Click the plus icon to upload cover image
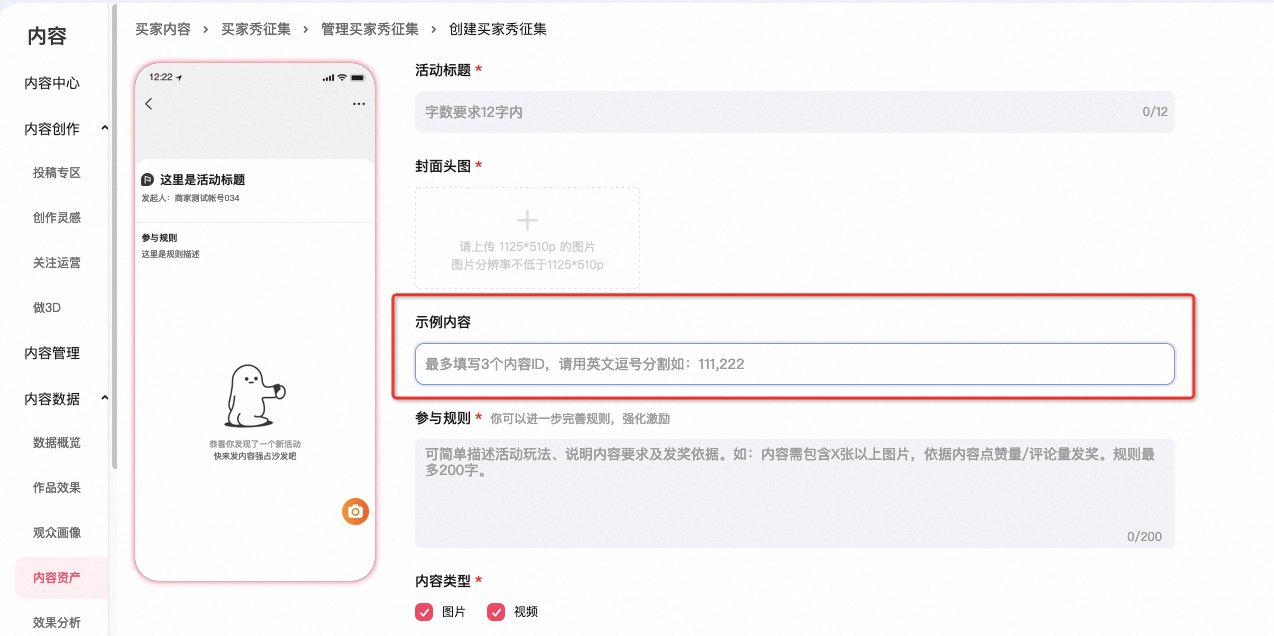This screenshot has height=636, width=1274. (527, 221)
